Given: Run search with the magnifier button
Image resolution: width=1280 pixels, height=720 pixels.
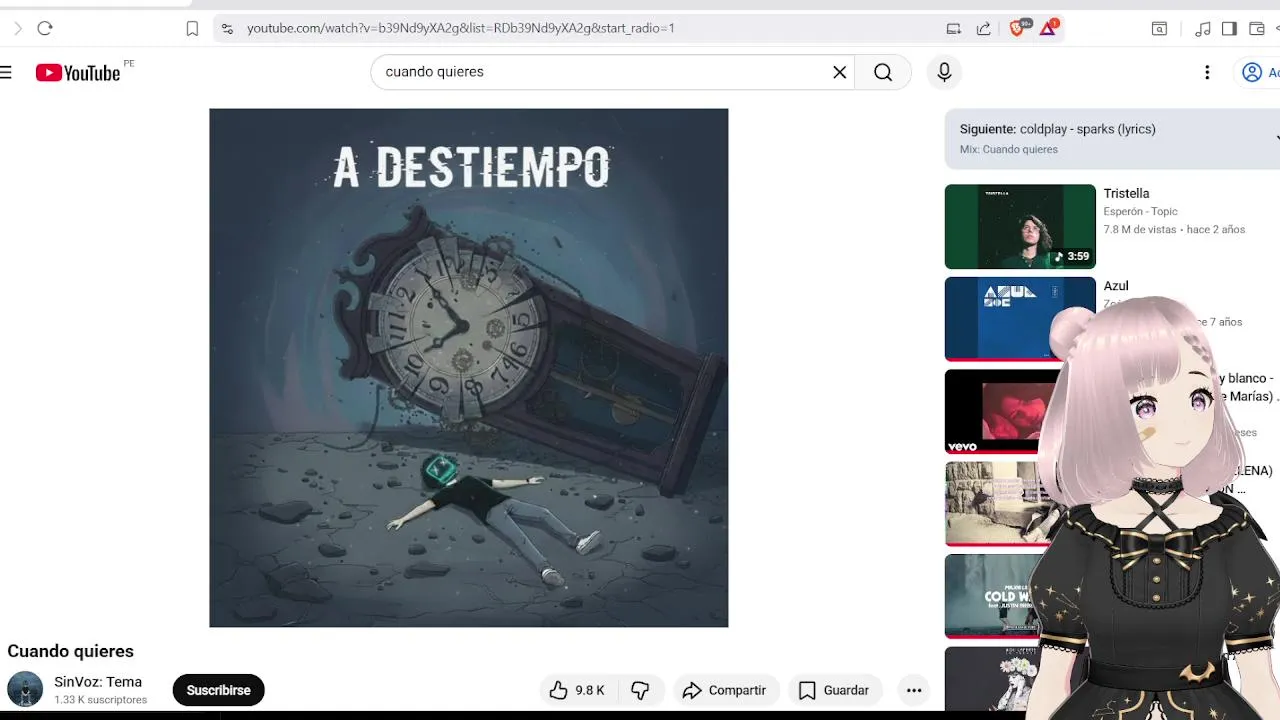Looking at the screenshot, I should (x=883, y=72).
